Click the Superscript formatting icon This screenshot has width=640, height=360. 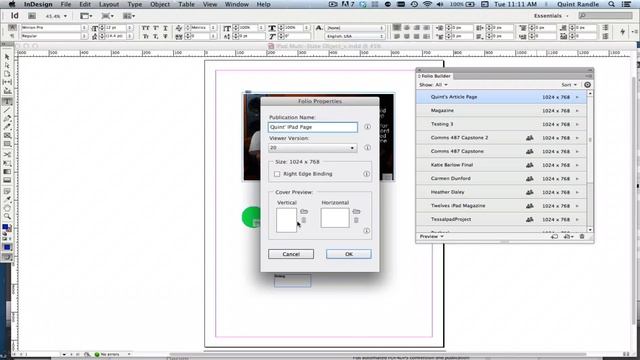[x=156, y=28]
